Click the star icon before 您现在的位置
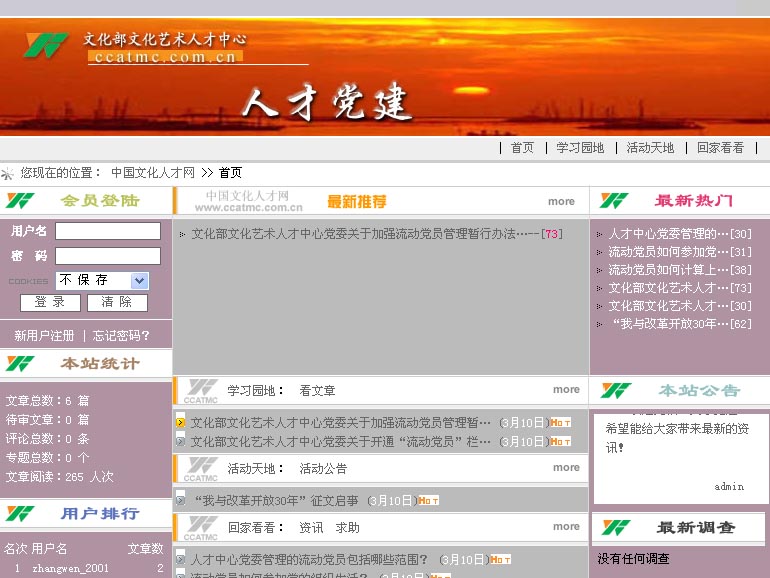Image resolution: width=770 pixels, height=578 pixels. (x=7, y=173)
